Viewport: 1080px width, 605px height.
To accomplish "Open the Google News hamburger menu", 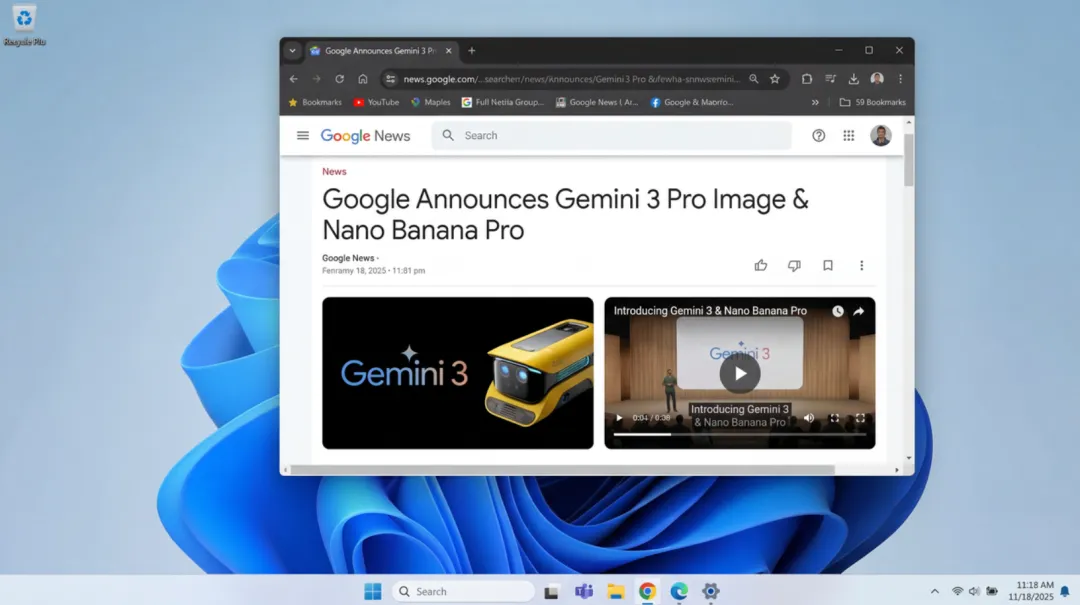I will pyautogui.click(x=302, y=136).
